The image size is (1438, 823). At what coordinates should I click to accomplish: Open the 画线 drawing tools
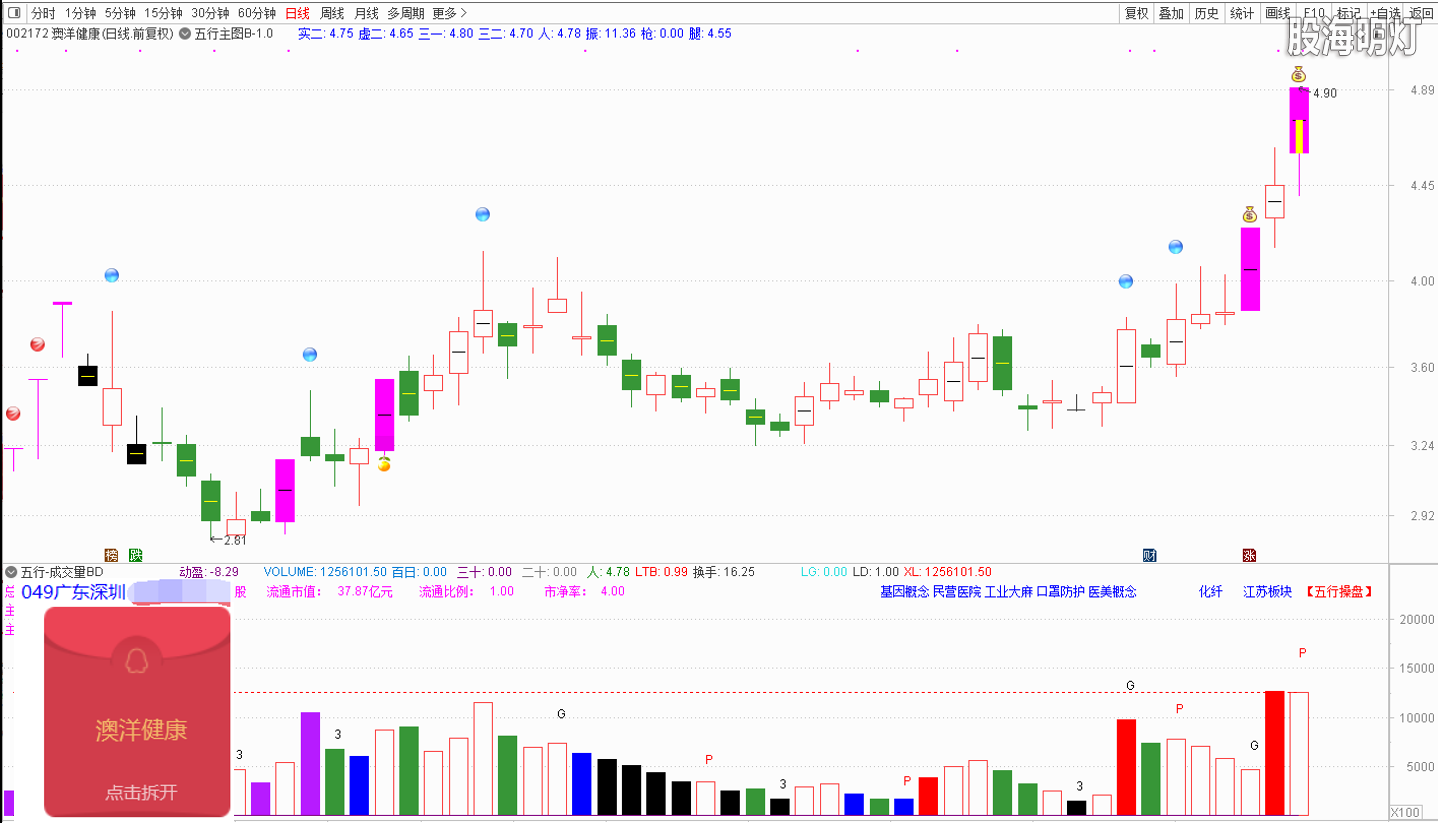(1277, 13)
